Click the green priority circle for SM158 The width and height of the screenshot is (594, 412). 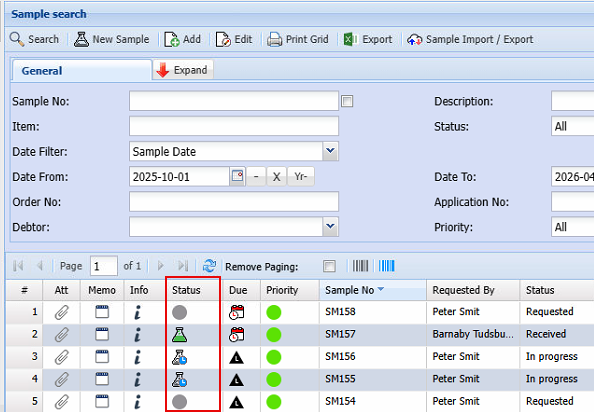coord(274,312)
